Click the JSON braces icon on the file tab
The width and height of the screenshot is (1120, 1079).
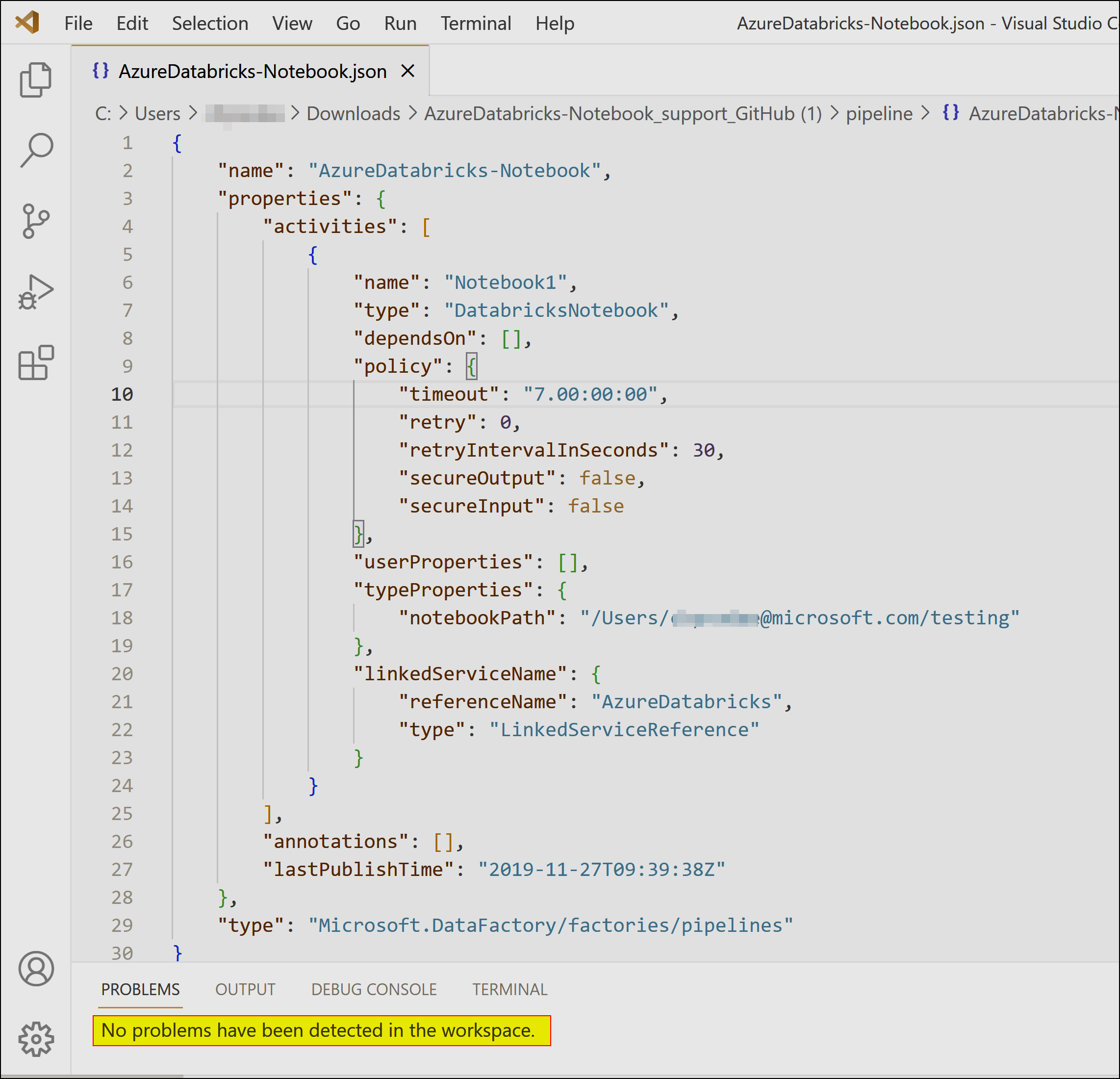click(101, 71)
